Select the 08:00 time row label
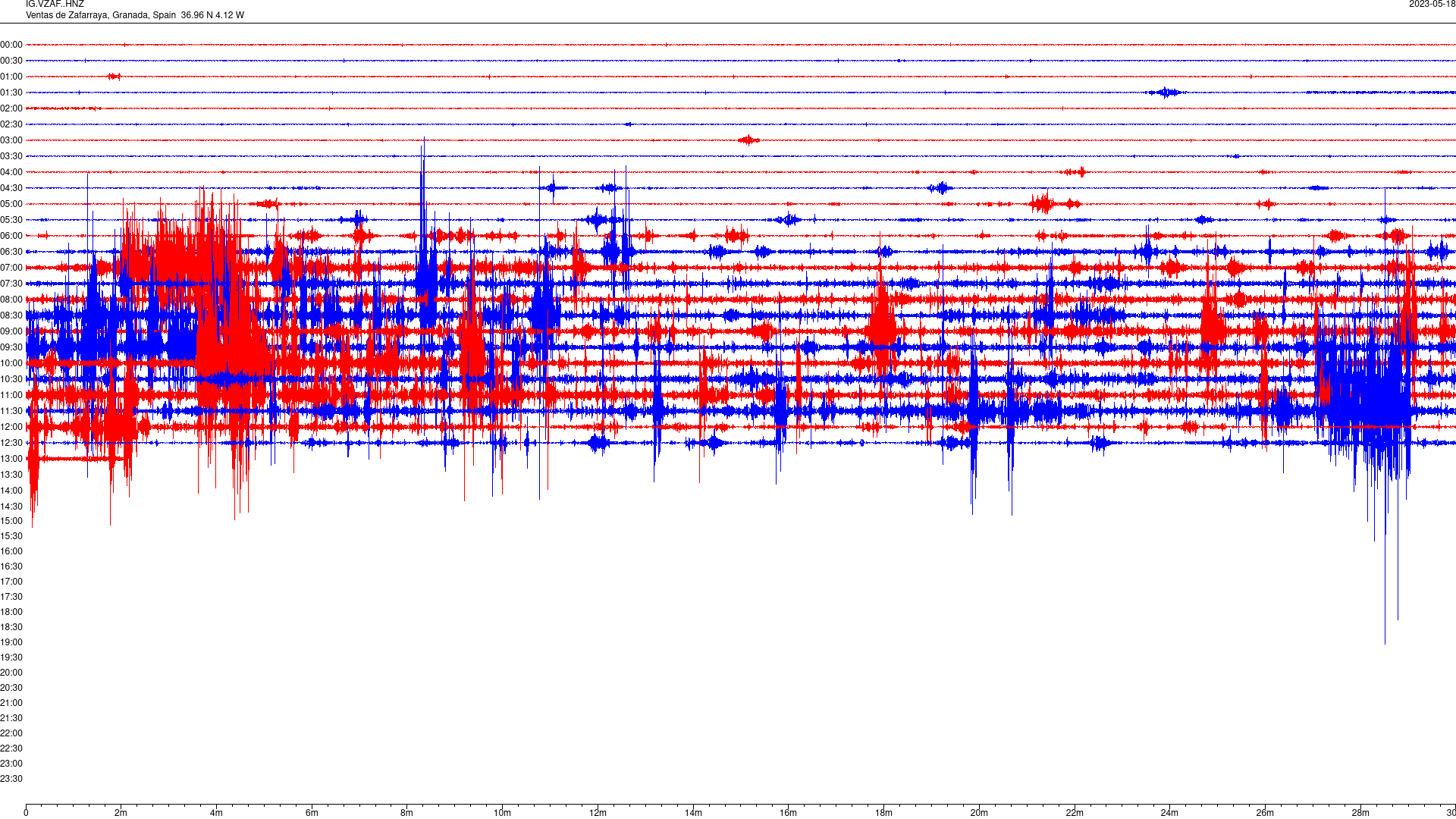1456x819 pixels. pyautogui.click(x=11, y=300)
